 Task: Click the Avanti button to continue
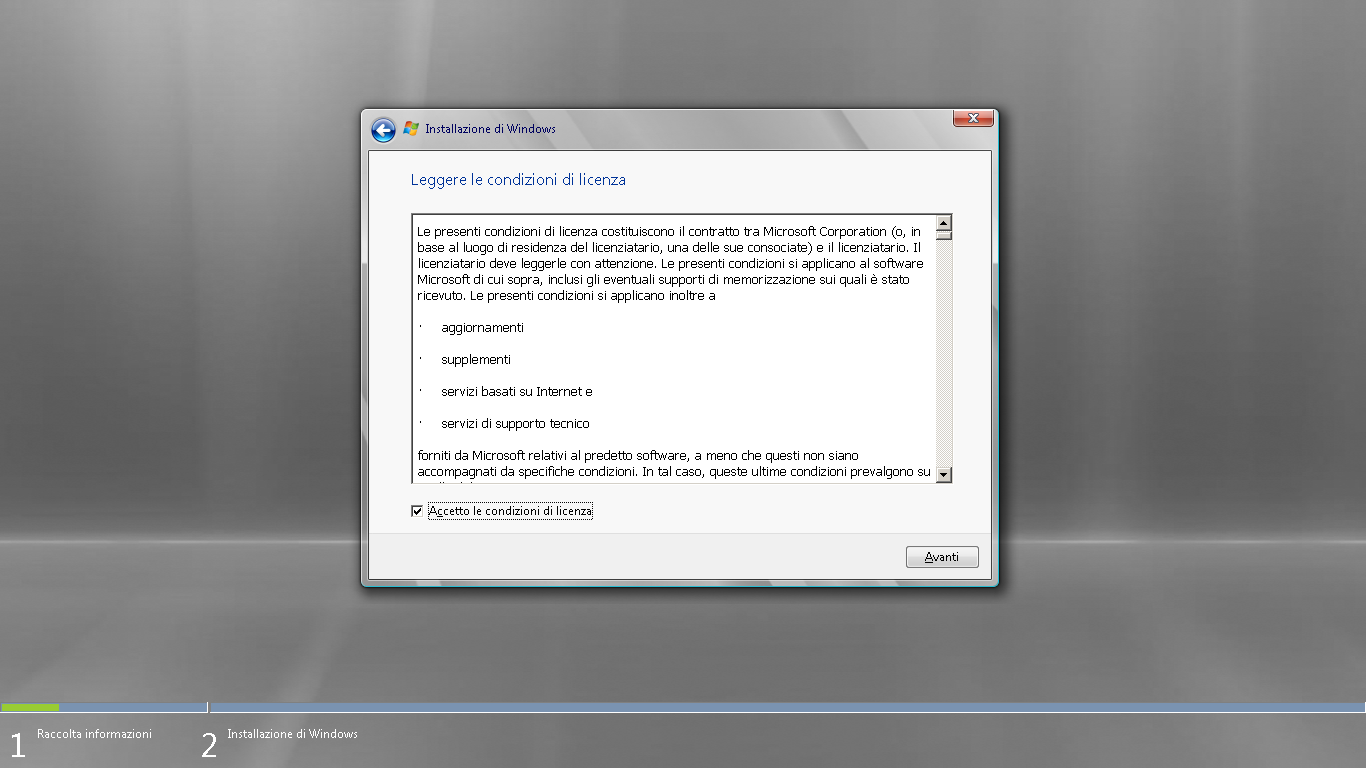pos(942,557)
